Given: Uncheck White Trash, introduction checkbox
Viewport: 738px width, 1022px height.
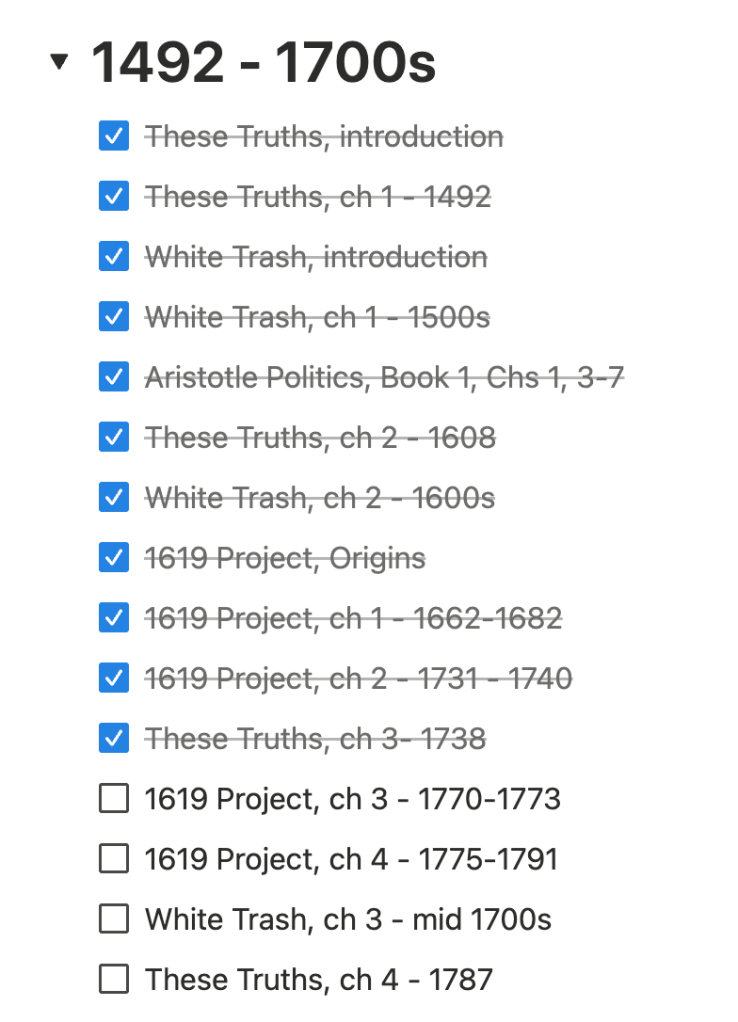Looking at the screenshot, I should point(114,257).
